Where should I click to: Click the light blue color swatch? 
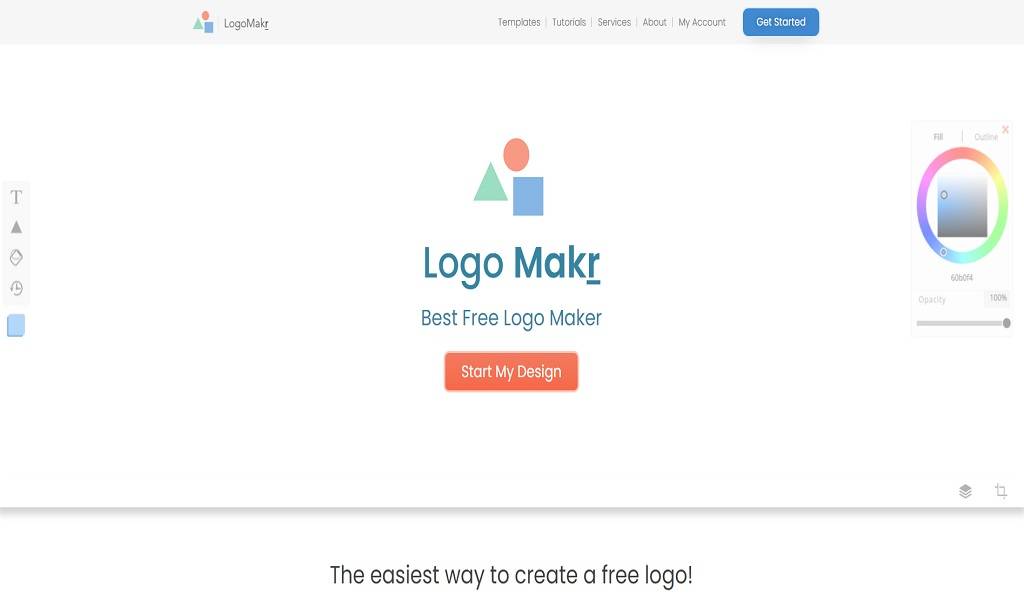pos(16,325)
